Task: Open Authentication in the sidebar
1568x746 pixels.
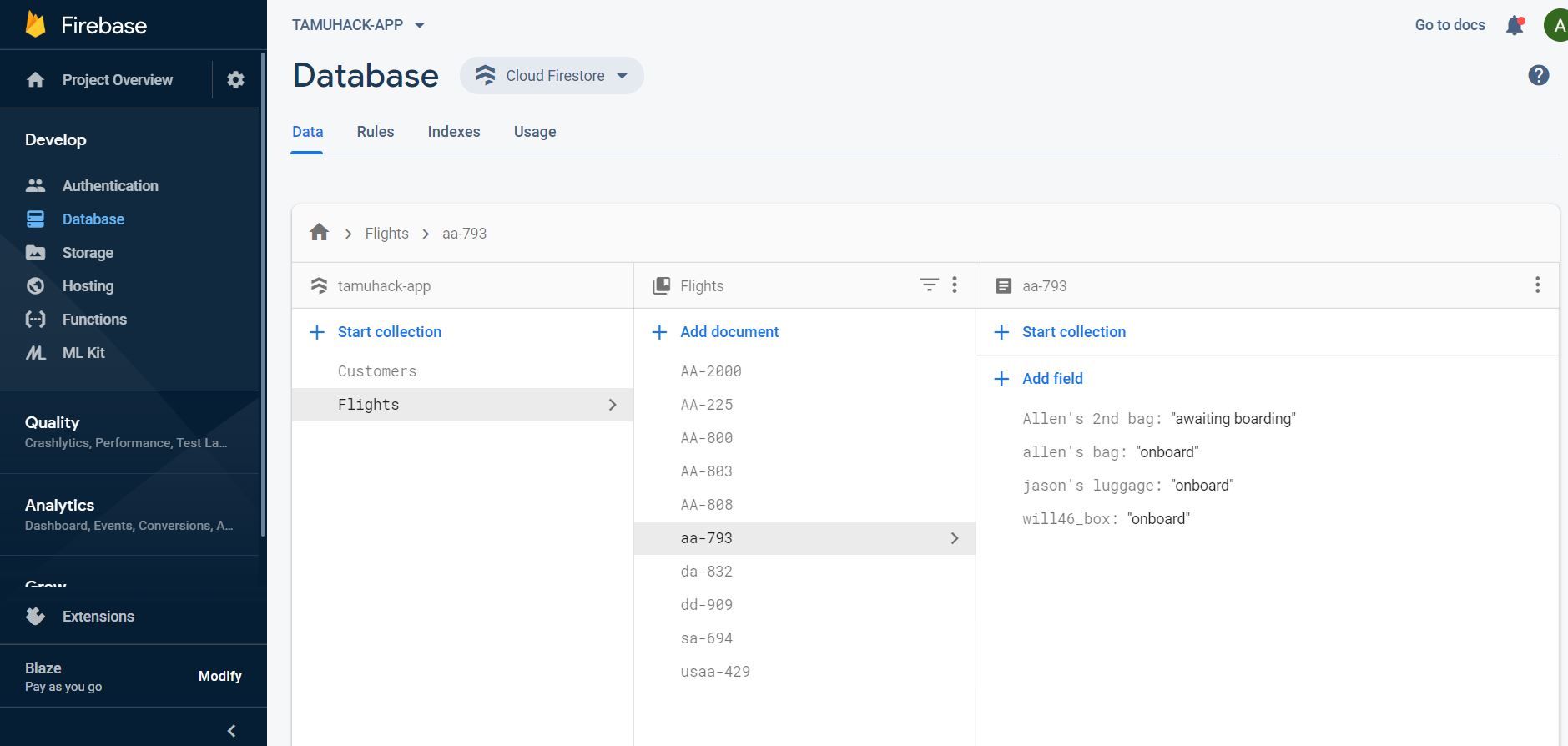Action: pyautogui.click(x=110, y=185)
